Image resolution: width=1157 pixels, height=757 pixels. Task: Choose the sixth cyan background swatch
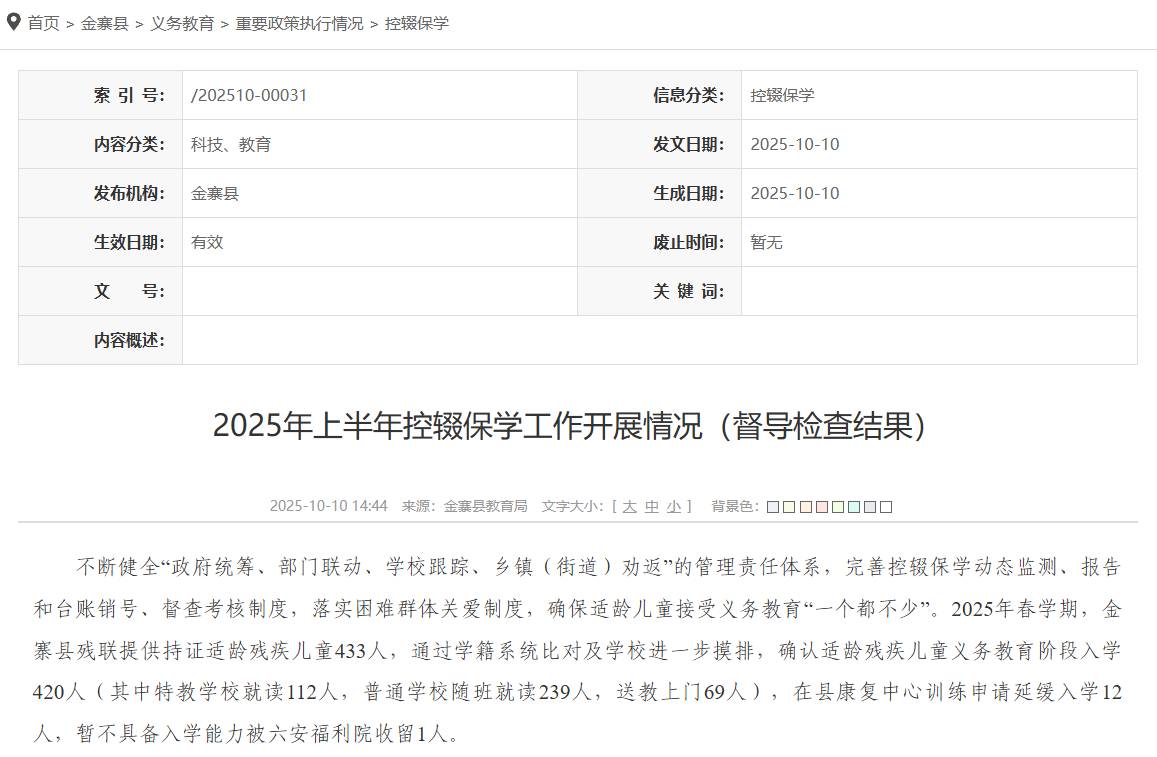[853, 507]
